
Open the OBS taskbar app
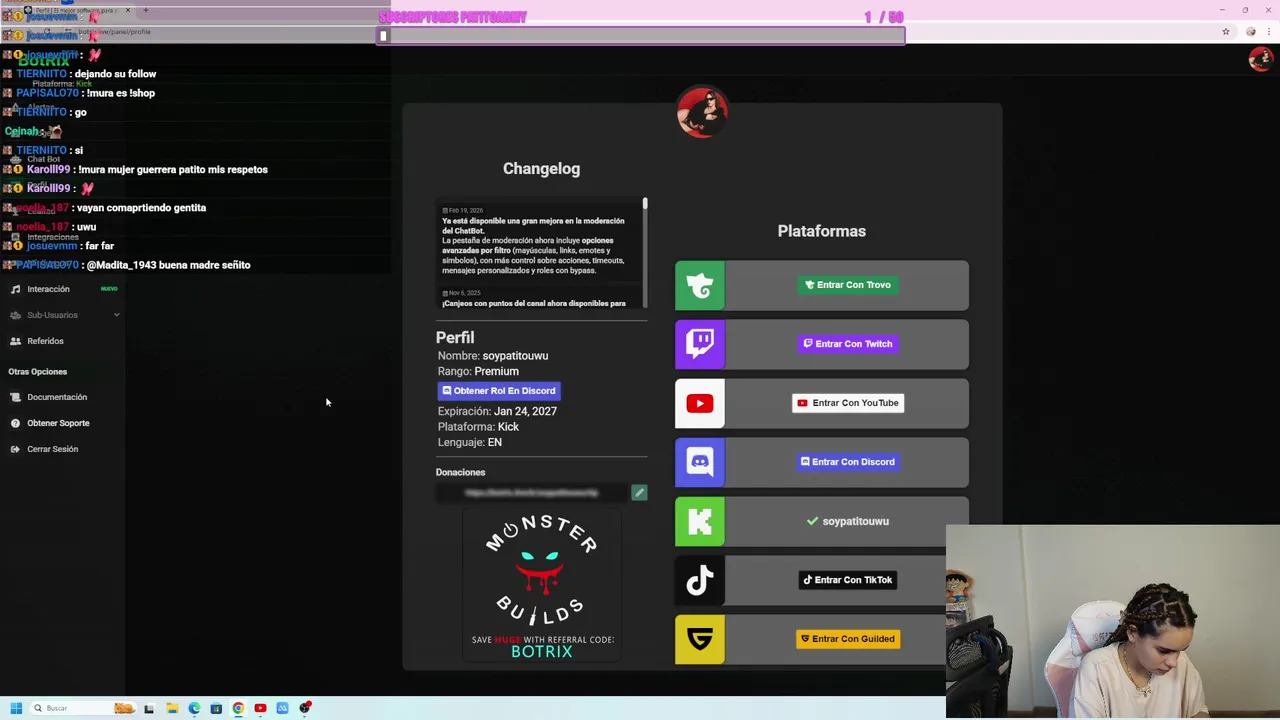305,708
